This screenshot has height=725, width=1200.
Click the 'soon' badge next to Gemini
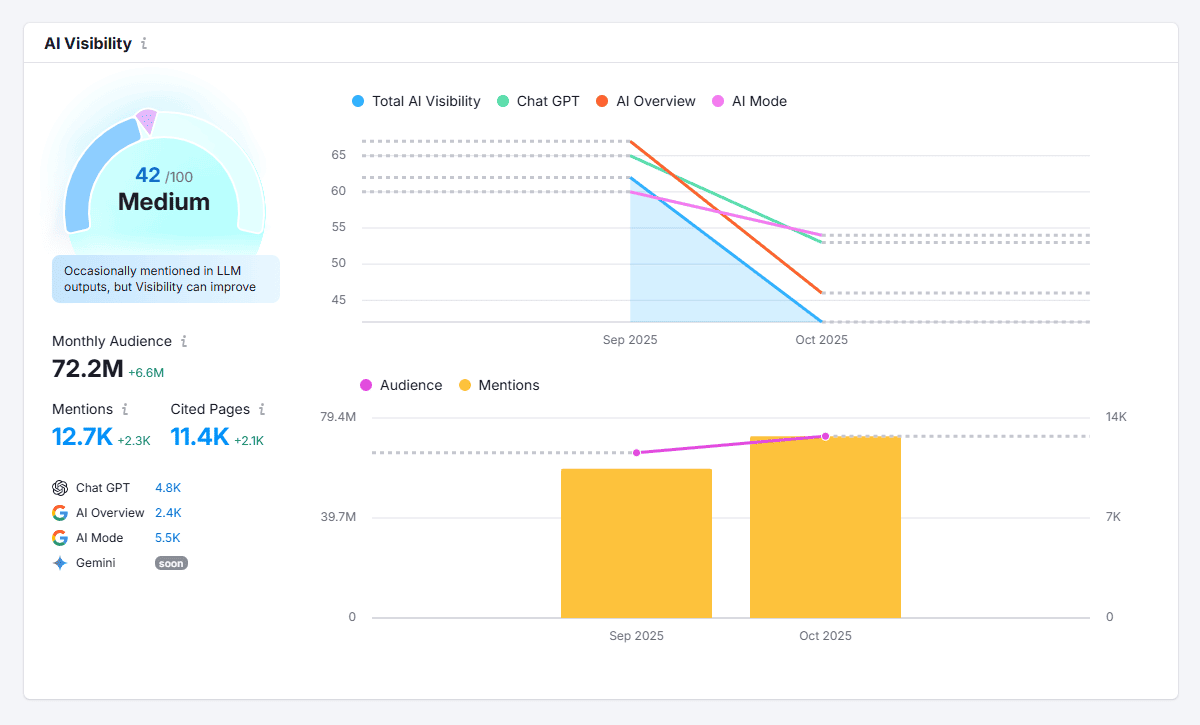(x=171, y=563)
